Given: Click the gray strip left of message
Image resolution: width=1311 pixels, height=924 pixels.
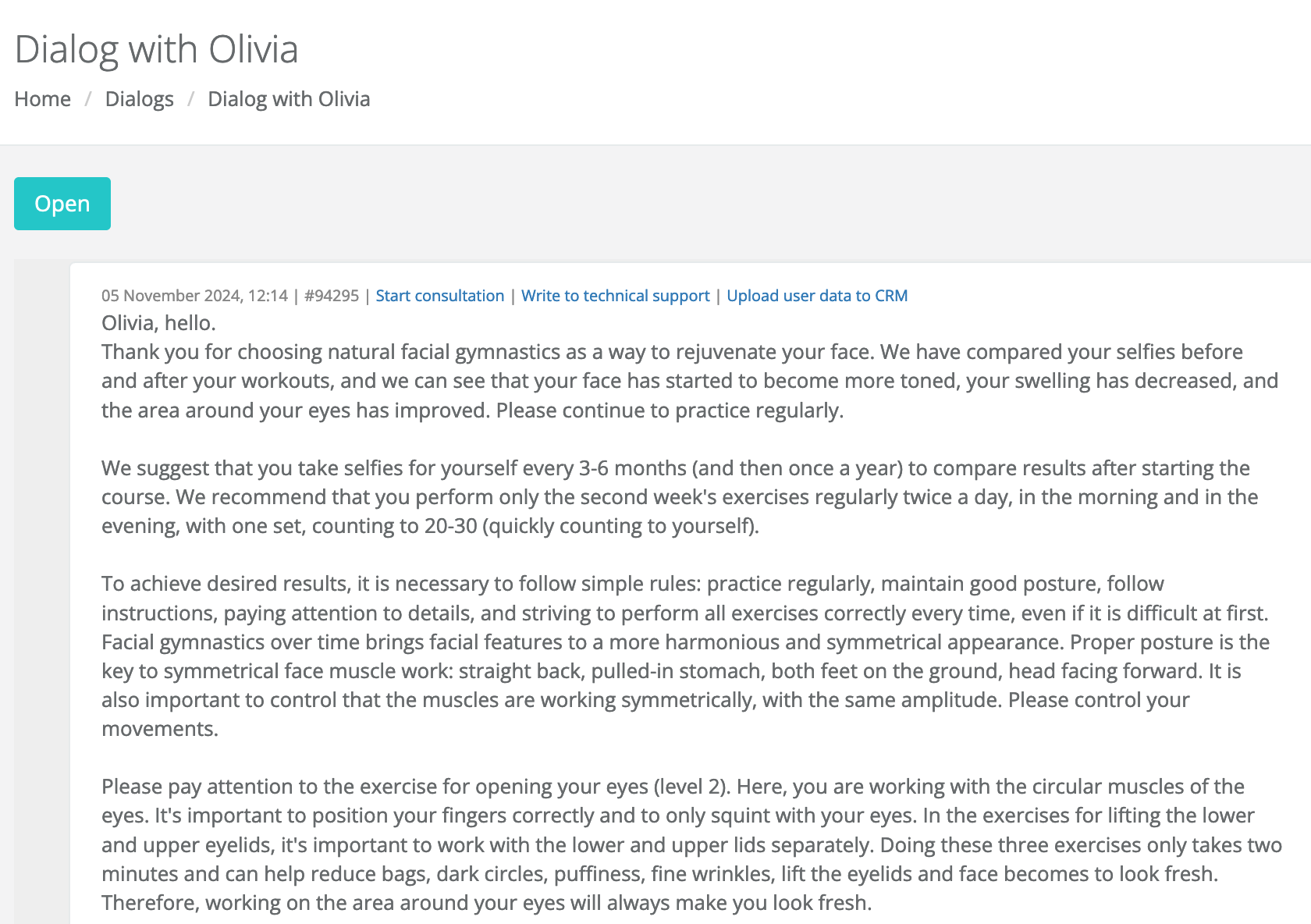Looking at the screenshot, I should pos(42,593).
